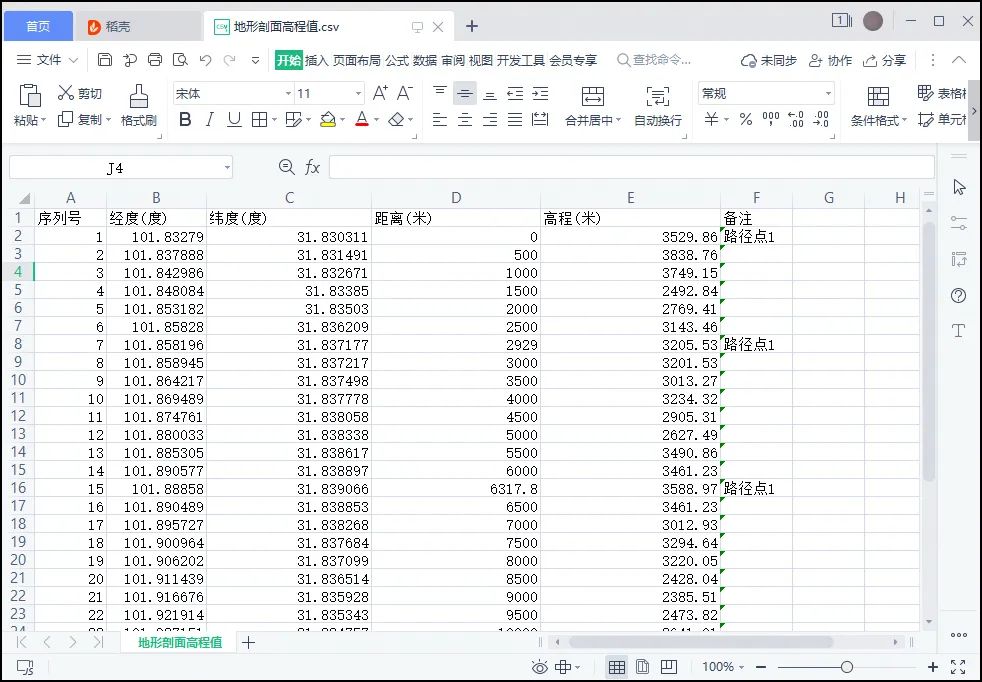Open the font name dropdown 宋体
The height and width of the screenshot is (682, 982).
[x=288, y=94]
